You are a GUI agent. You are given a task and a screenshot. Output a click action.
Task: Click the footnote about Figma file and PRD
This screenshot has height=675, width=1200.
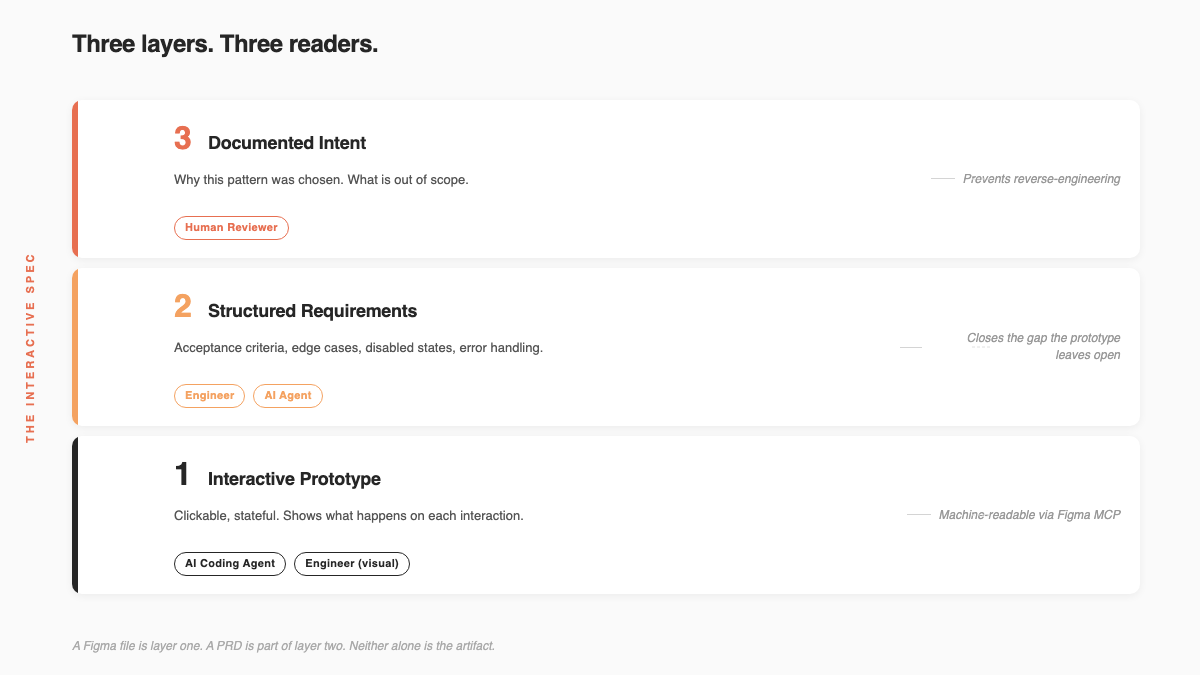(283, 646)
